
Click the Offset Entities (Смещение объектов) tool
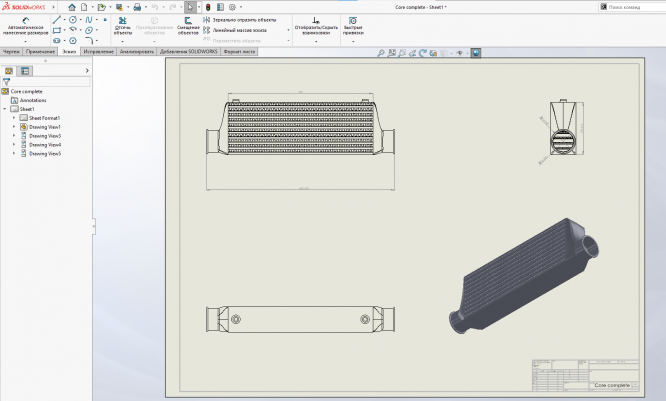point(188,24)
